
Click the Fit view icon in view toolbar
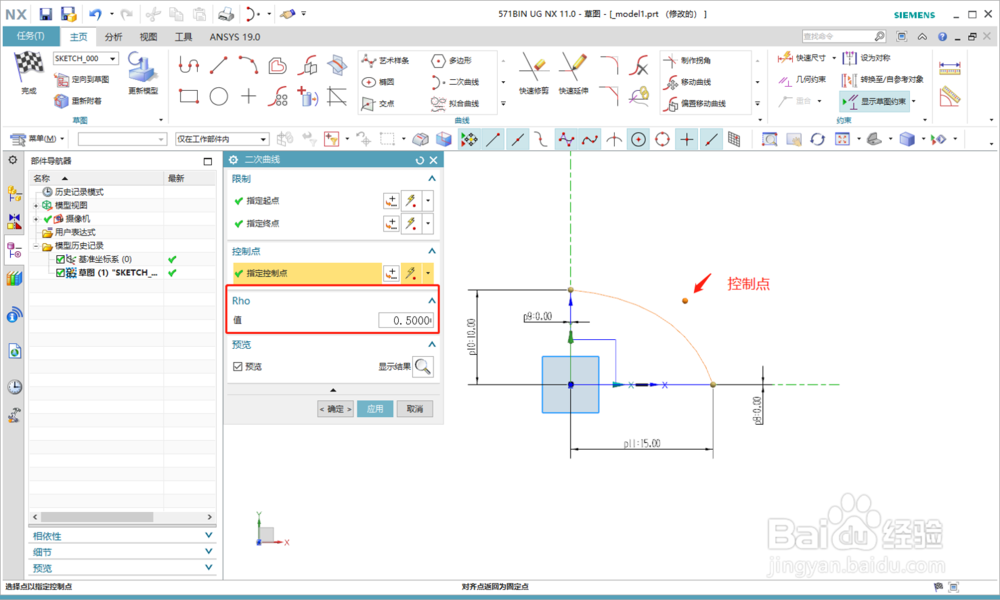pyautogui.click(x=842, y=139)
